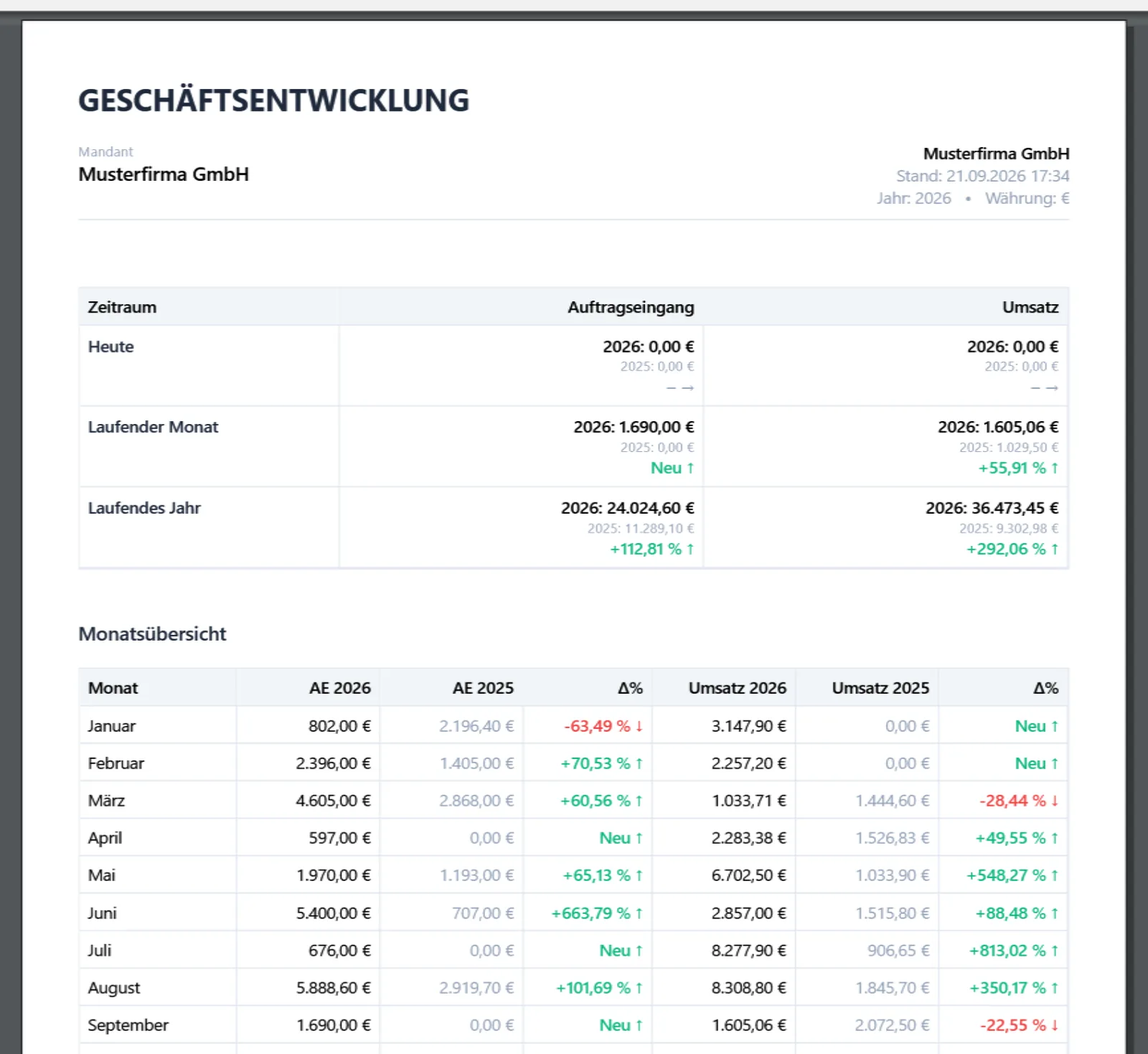Click the Monatsübersicht section heading

pos(152,634)
